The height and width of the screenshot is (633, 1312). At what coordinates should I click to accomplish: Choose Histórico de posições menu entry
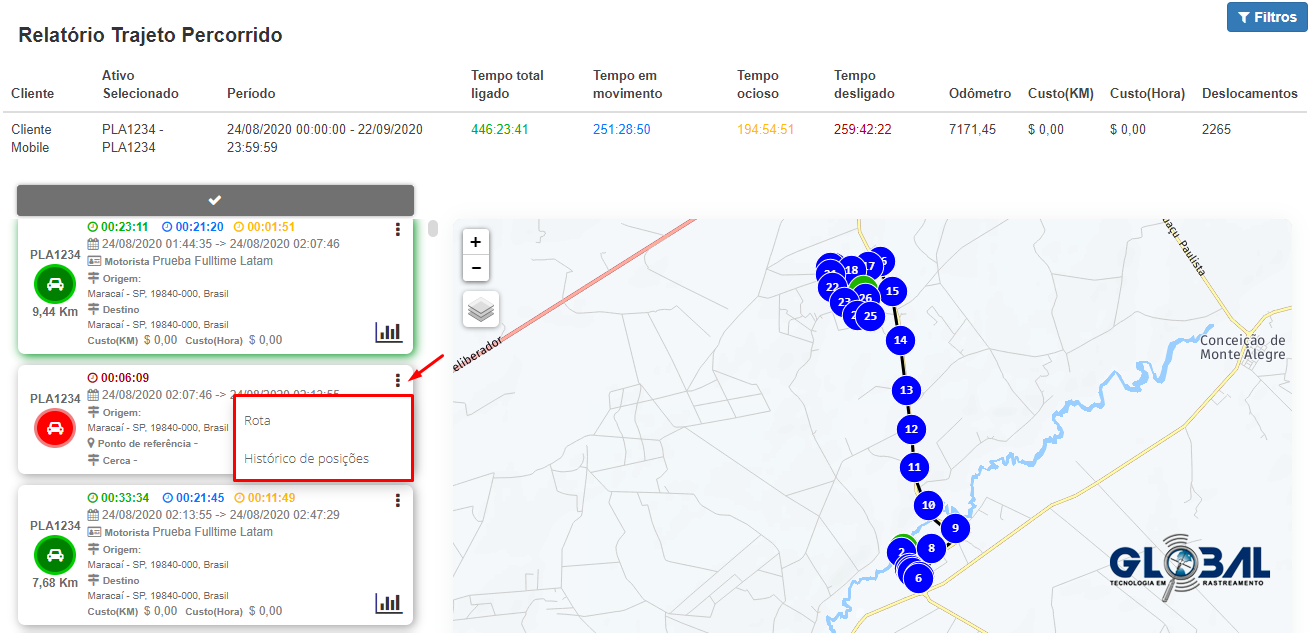point(306,459)
